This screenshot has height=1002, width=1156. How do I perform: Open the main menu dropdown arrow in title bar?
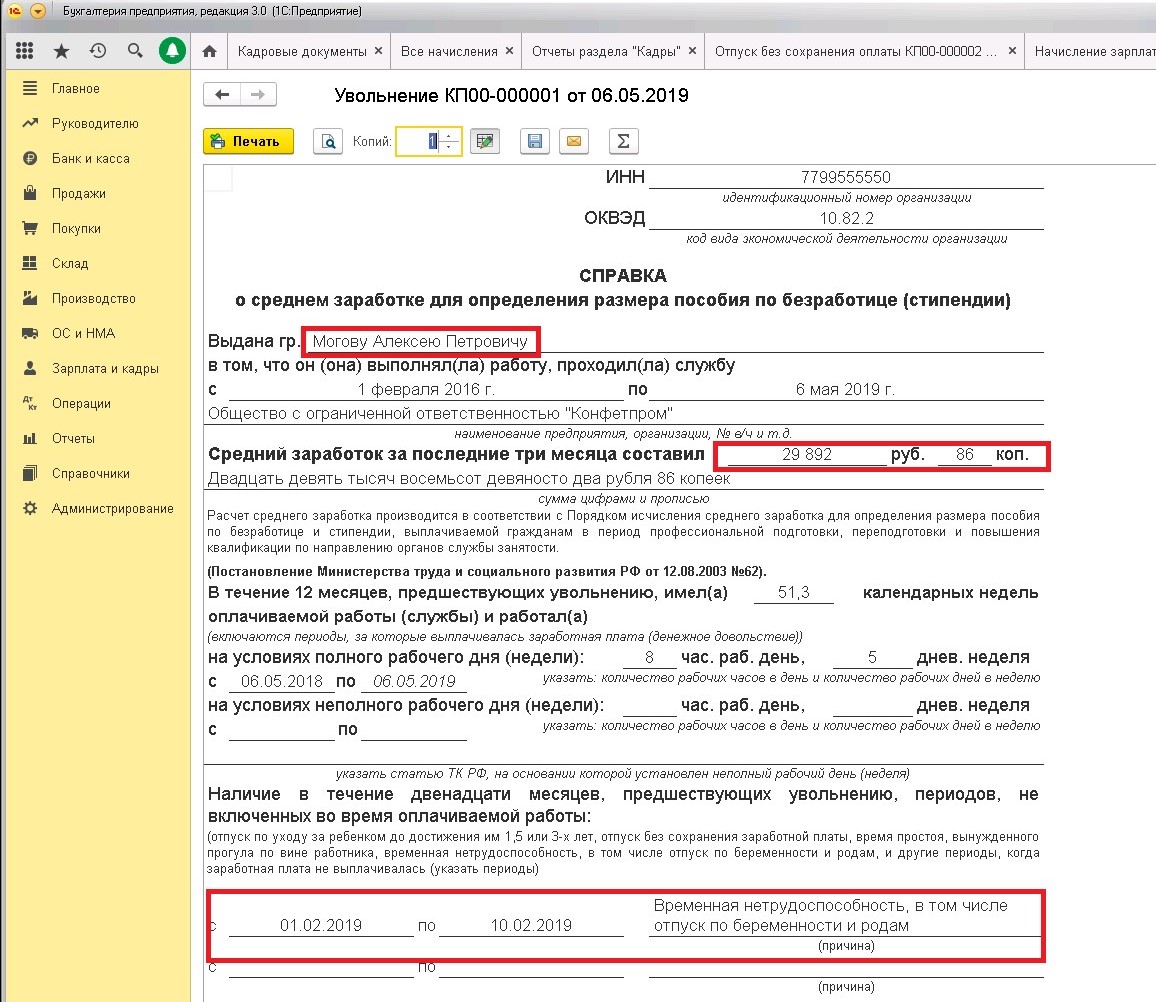(x=38, y=11)
